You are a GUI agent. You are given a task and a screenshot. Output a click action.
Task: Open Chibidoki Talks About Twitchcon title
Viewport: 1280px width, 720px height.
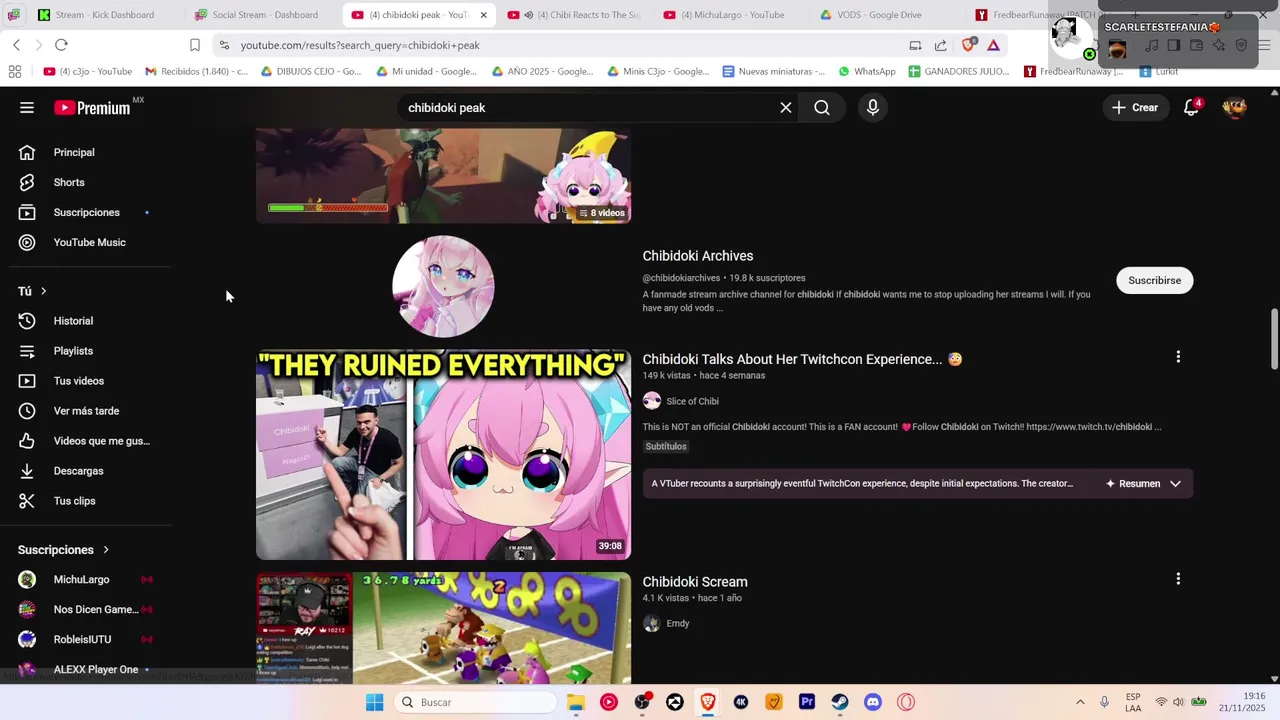802,359
